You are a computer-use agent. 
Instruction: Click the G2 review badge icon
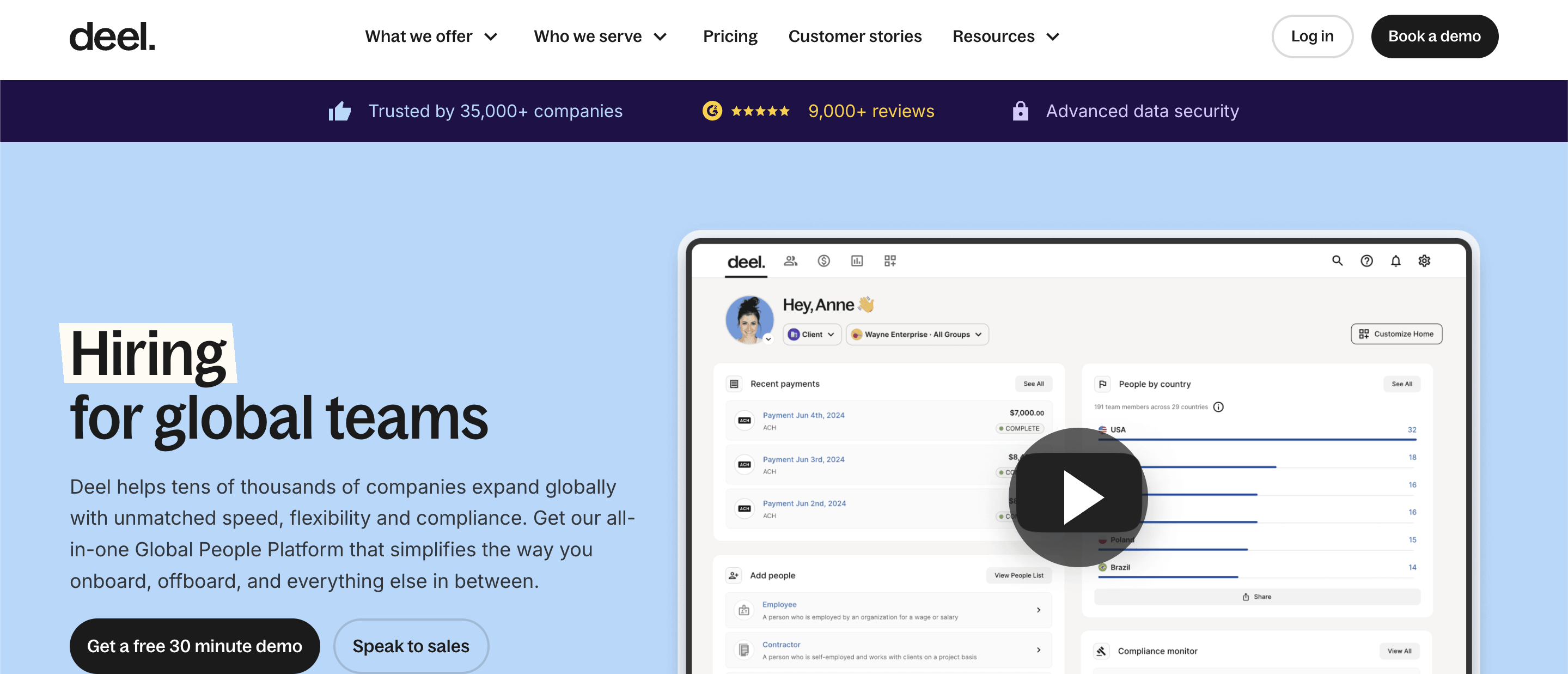point(712,111)
